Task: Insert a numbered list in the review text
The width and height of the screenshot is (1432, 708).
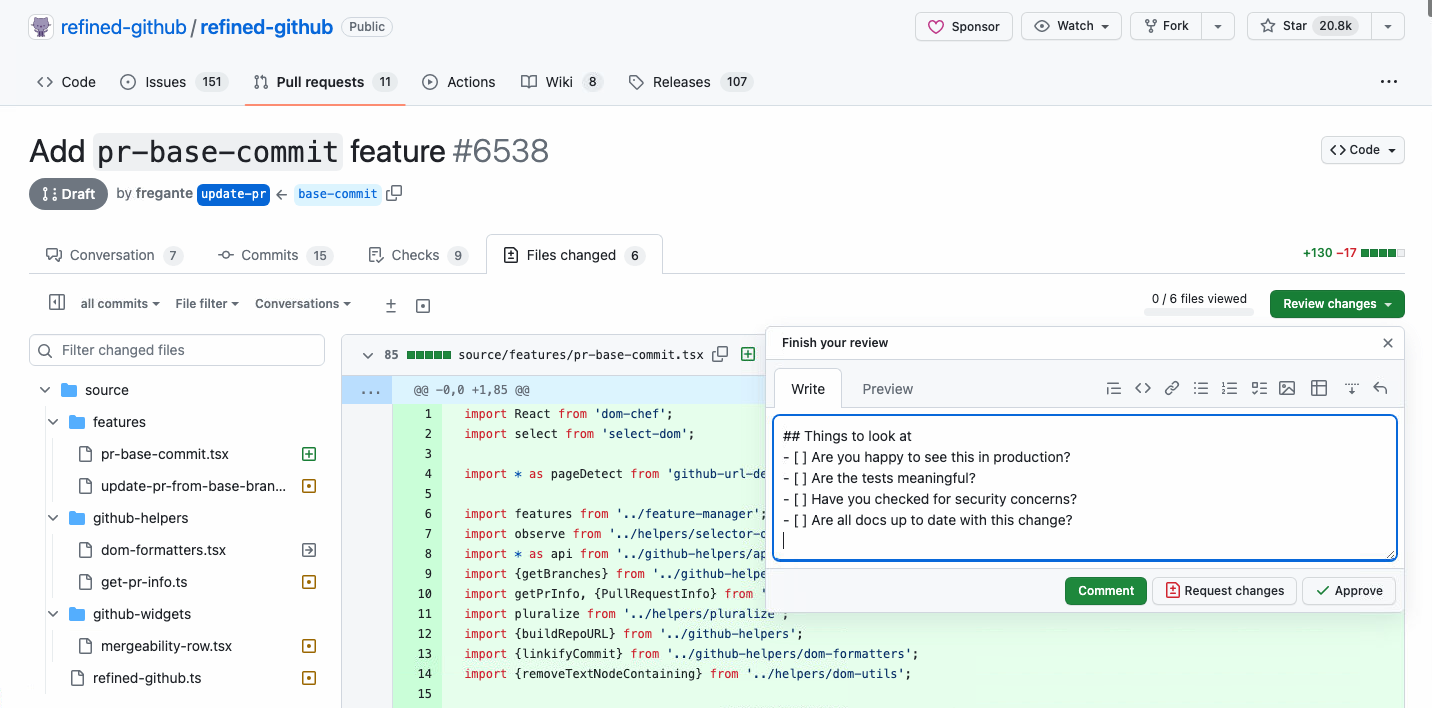Action: tap(1229, 388)
